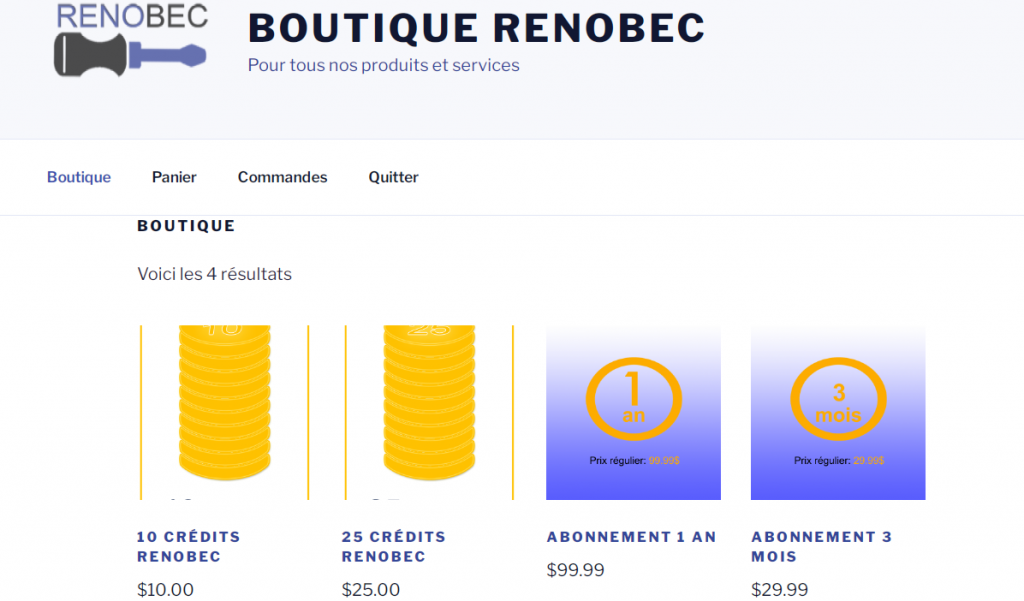Open the Abonnement 3 Mois product link

[821, 546]
